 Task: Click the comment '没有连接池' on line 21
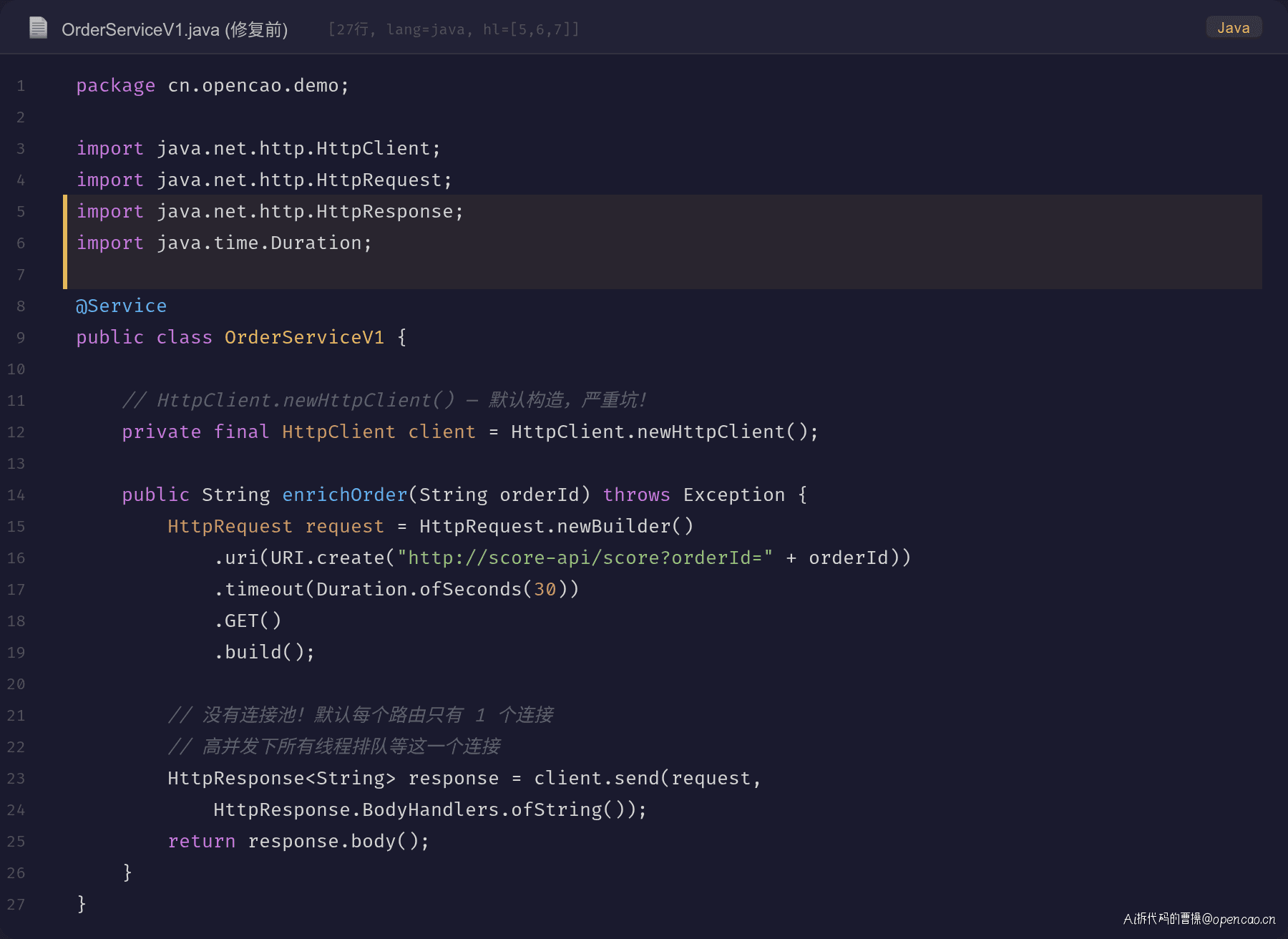(361, 715)
